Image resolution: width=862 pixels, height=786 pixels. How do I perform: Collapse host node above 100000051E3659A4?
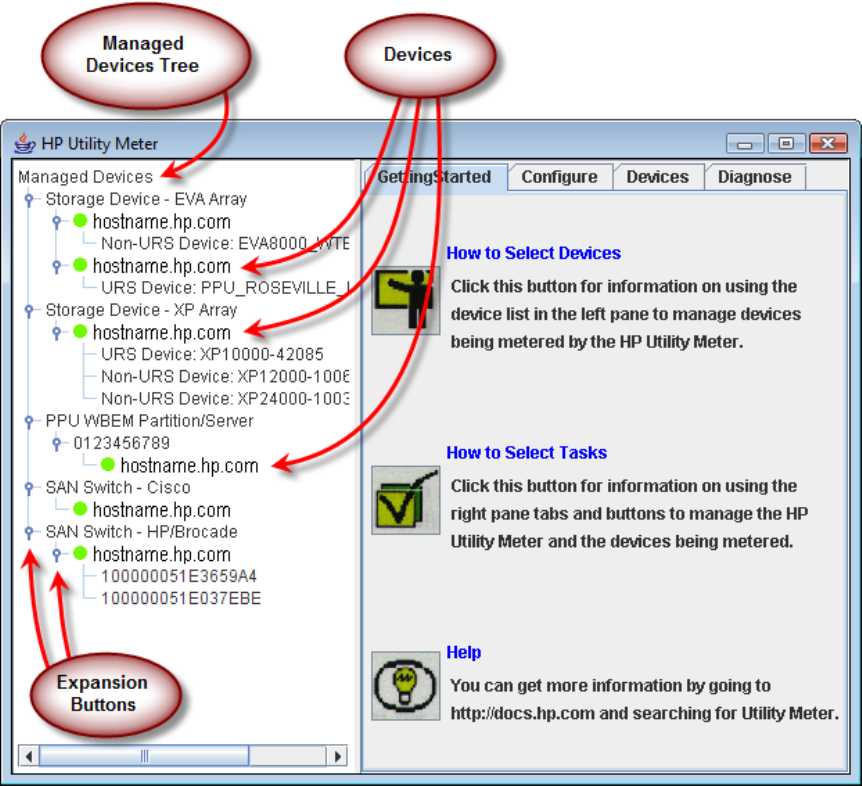coord(57,554)
